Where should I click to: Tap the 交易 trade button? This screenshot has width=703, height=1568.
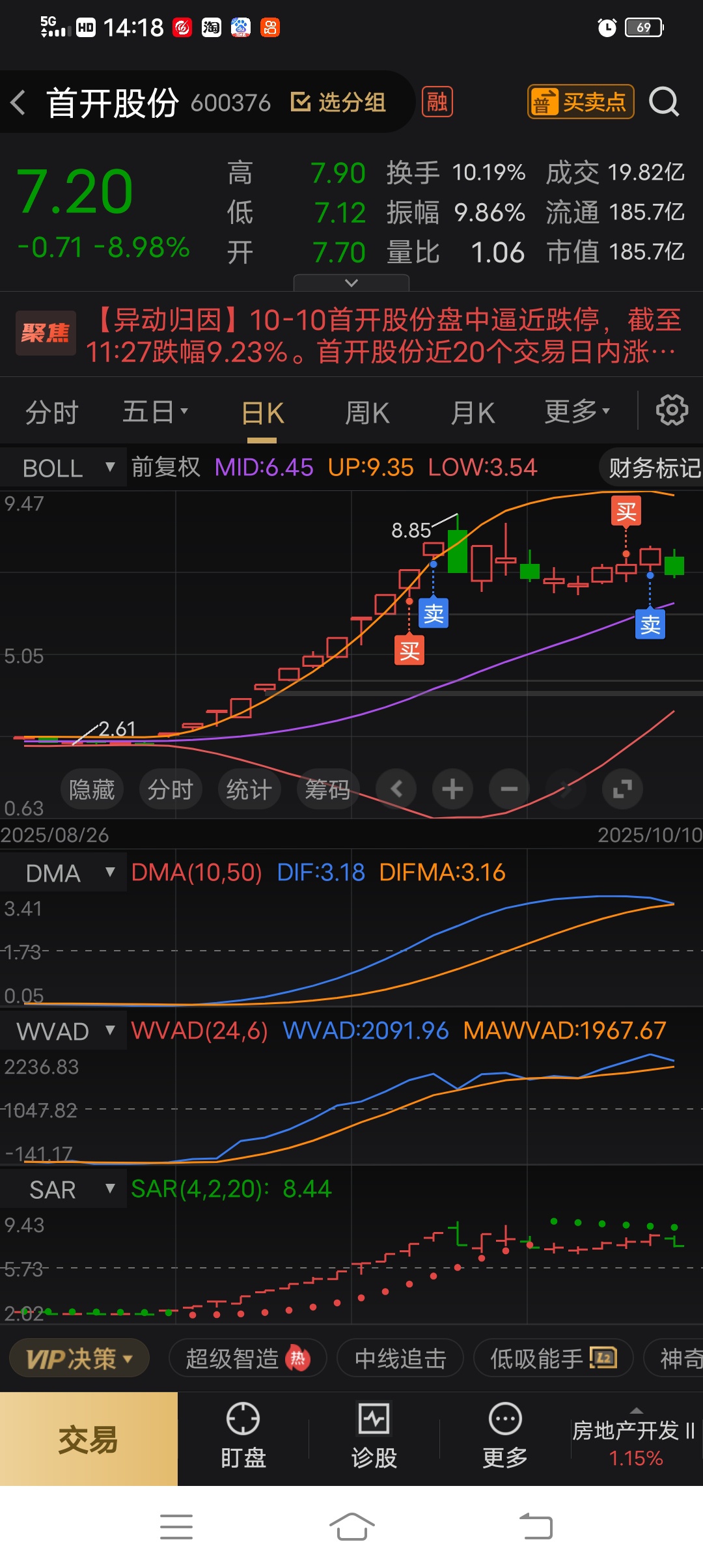(x=89, y=1439)
